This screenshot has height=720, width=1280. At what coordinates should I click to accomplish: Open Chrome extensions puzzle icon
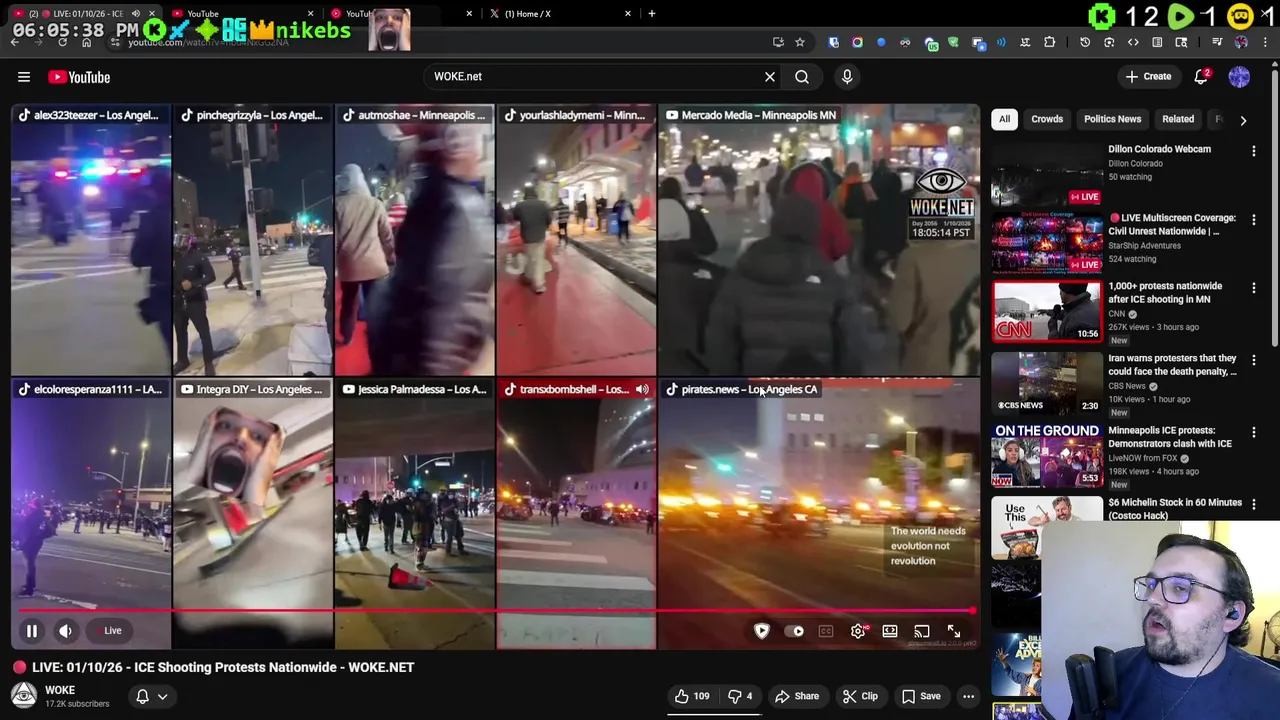1049,42
